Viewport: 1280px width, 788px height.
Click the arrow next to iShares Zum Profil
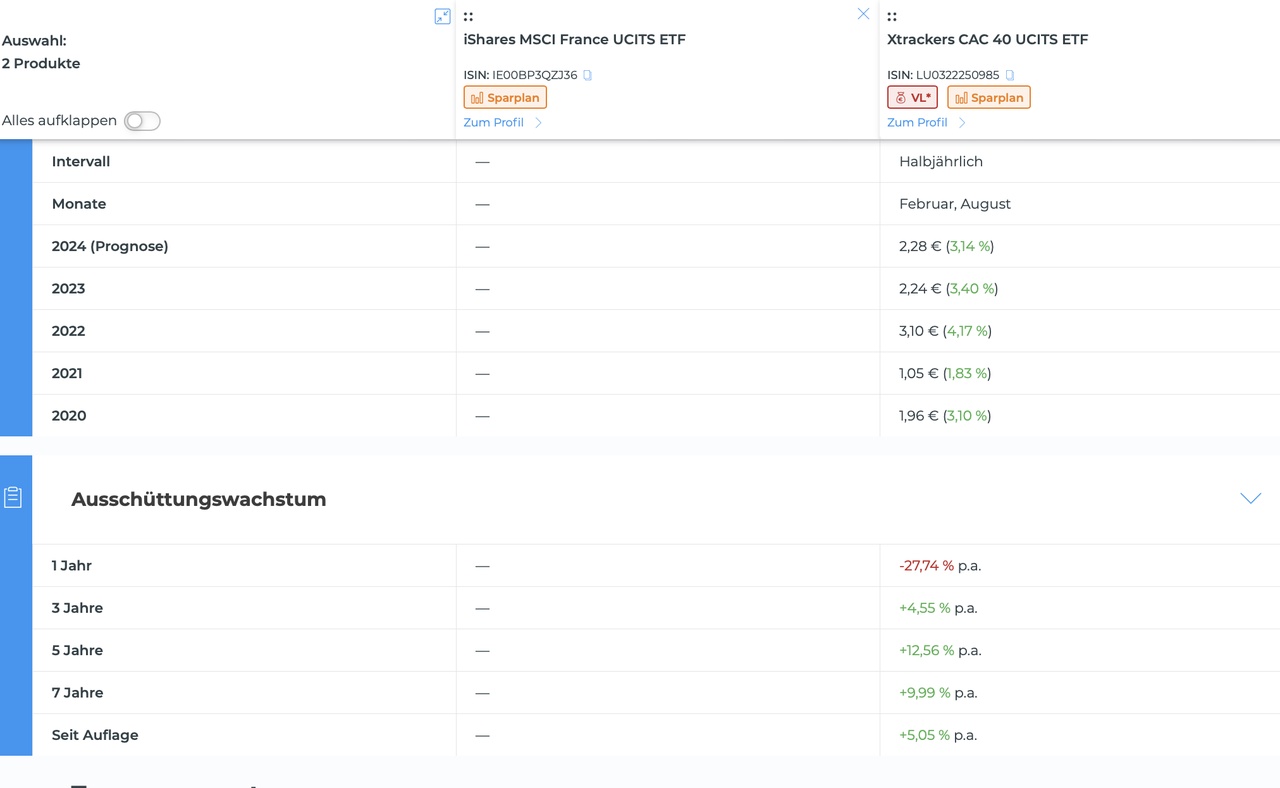539,122
